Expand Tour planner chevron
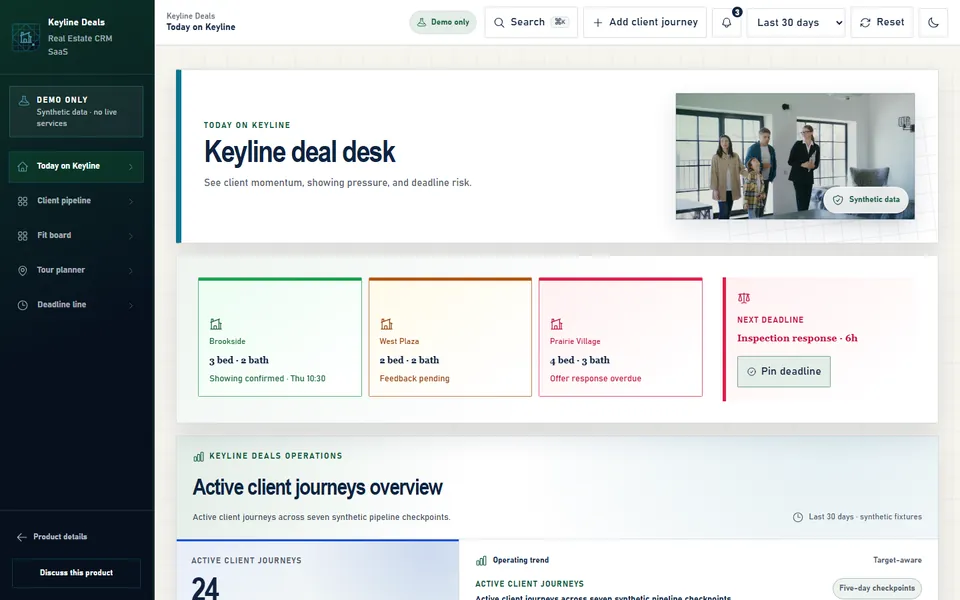 point(130,271)
